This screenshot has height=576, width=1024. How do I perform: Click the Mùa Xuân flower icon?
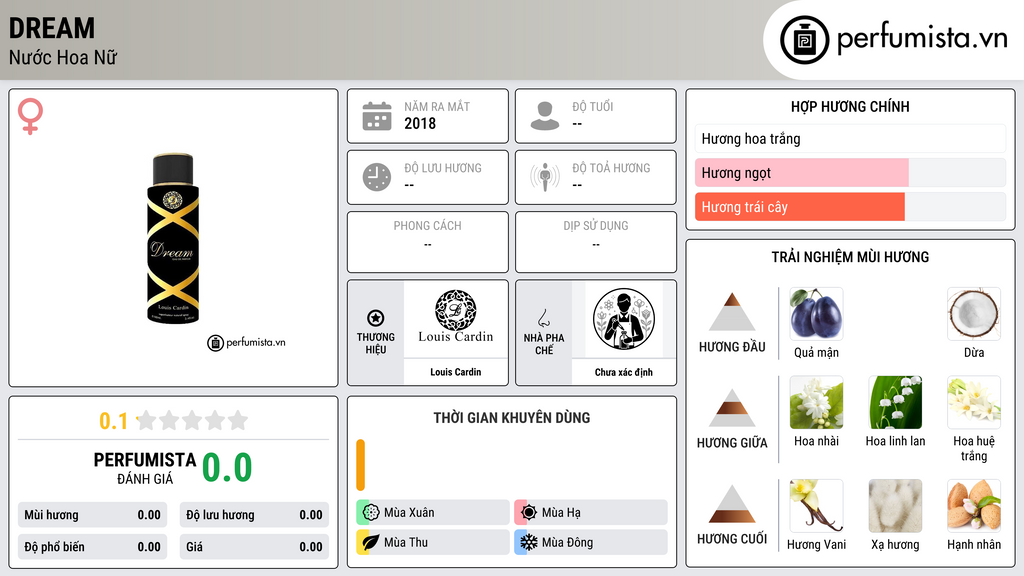371,513
